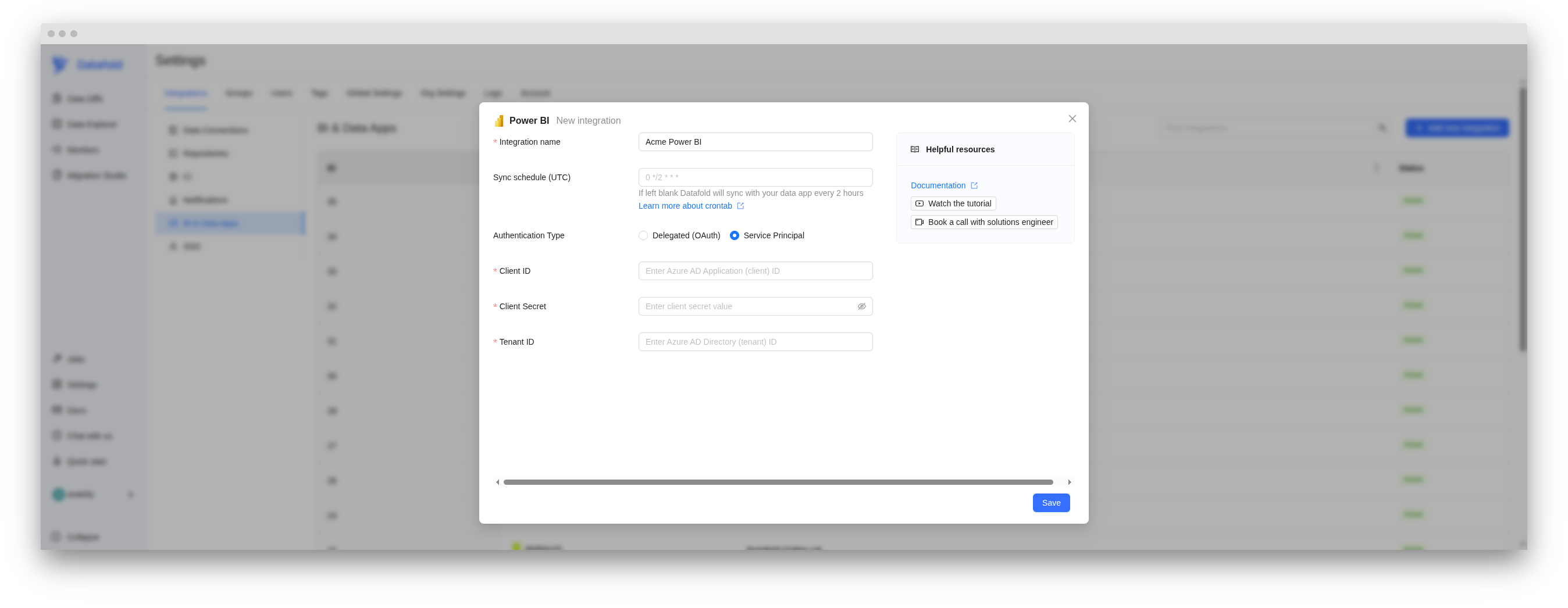Select Delegated (OAuth) authentication
Image resolution: width=1568 pixels, height=608 pixels.
pyautogui.click(x=643, y=235)
